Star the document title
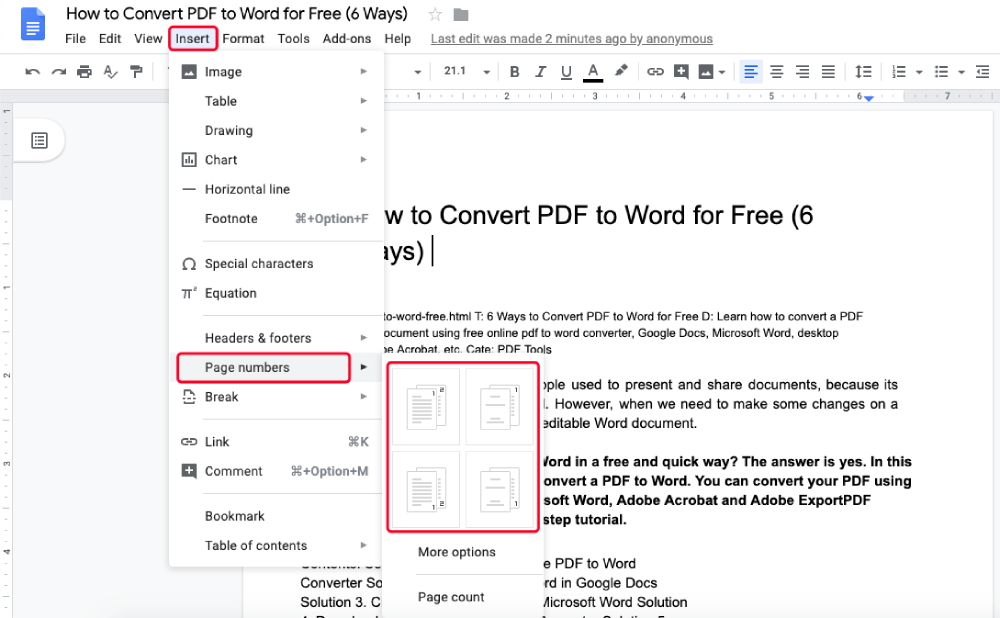Screen dimensions: 1000x618 [x=435, y=14]
